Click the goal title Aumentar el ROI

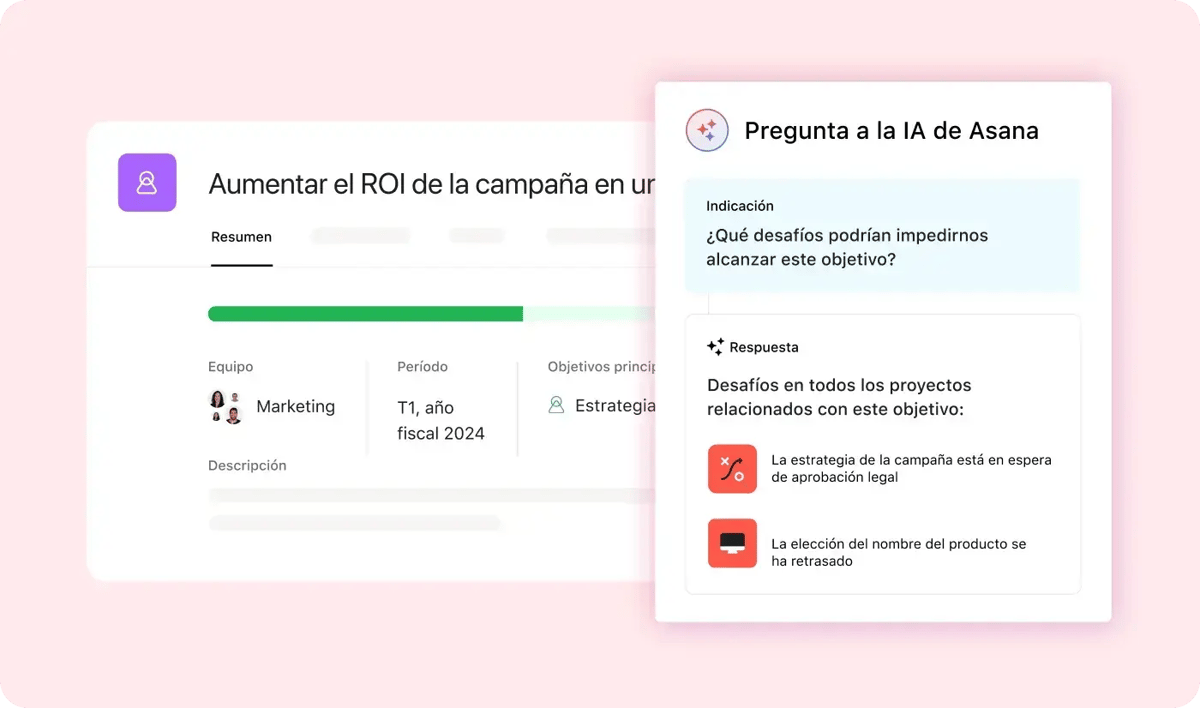(x=431, y=184)
